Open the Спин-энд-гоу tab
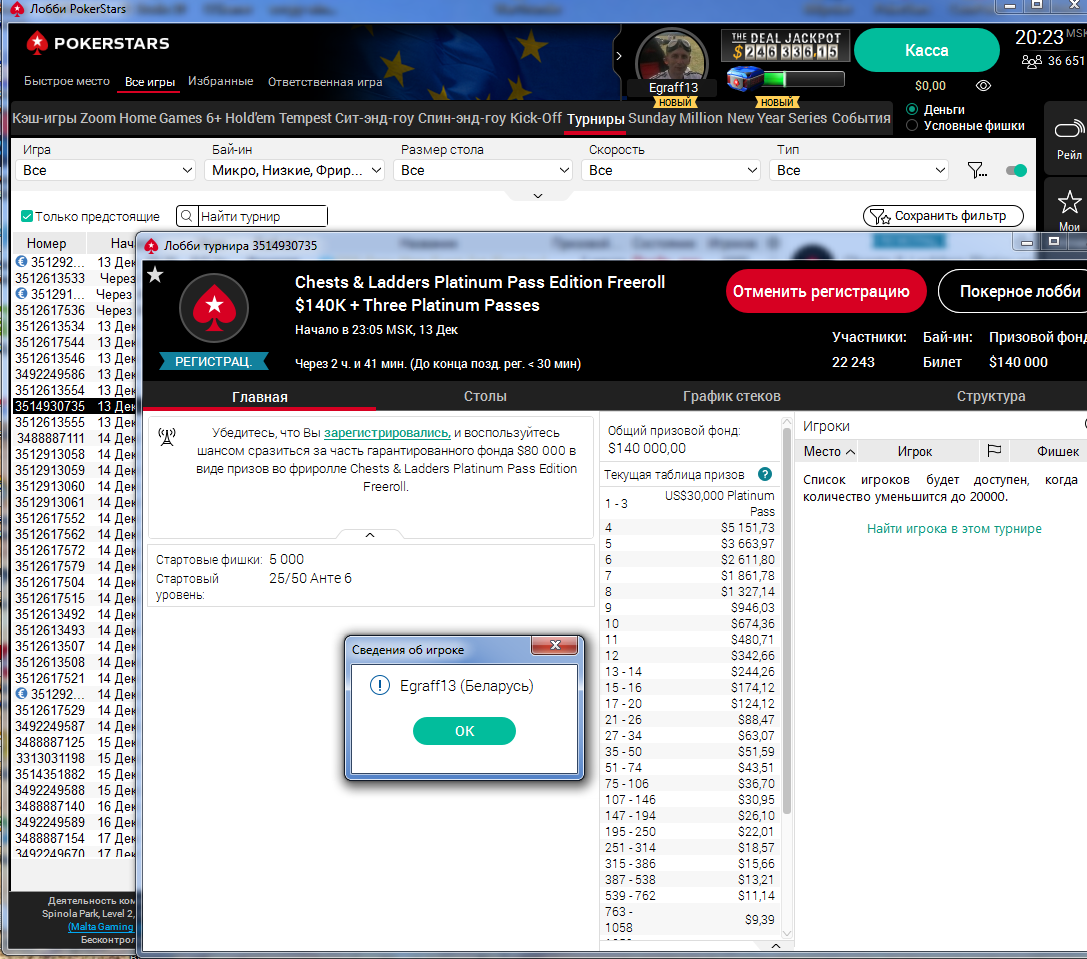 462,118
